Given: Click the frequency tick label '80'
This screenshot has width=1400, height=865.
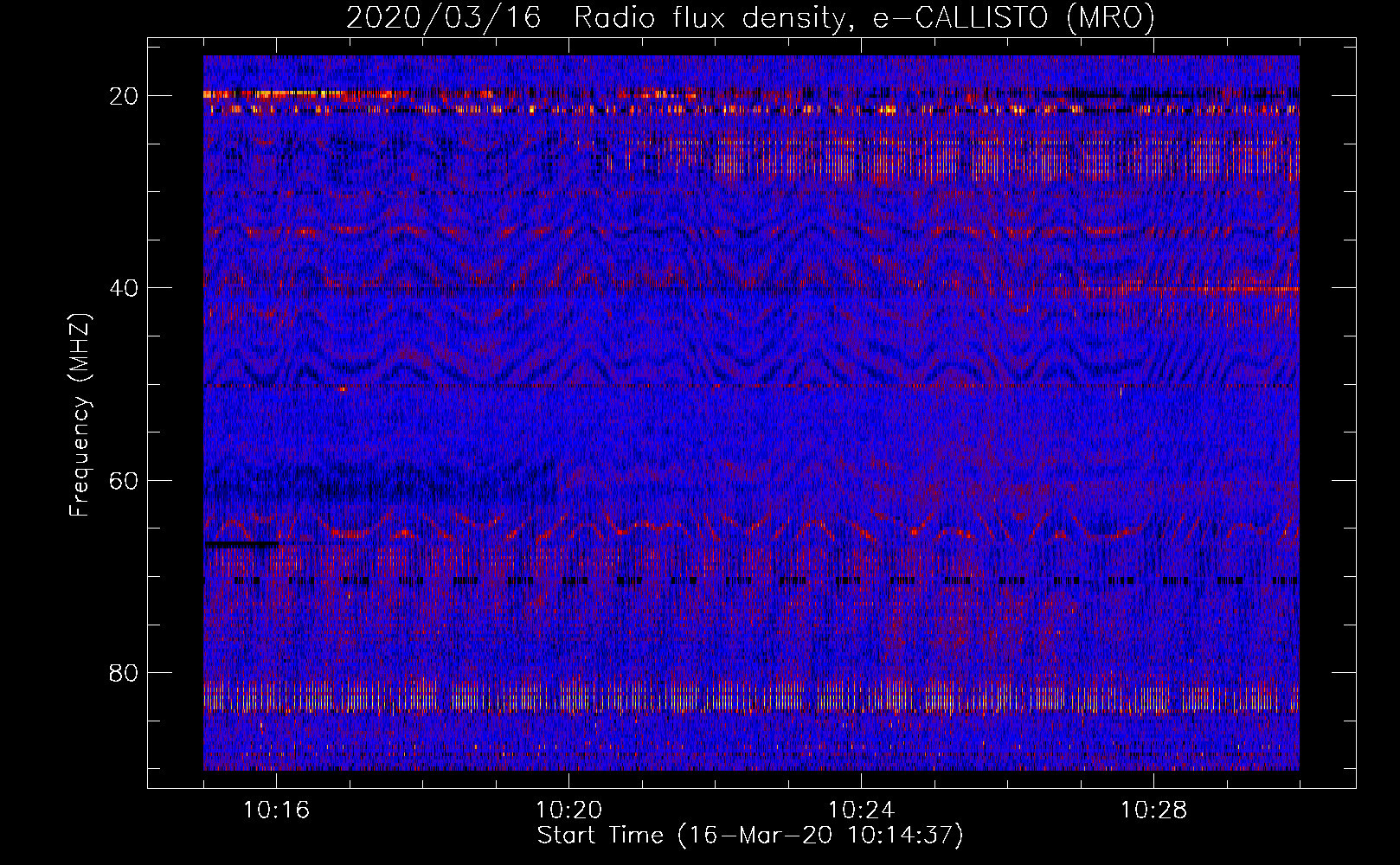Looking at the screenshot, I should coord(124,672).
